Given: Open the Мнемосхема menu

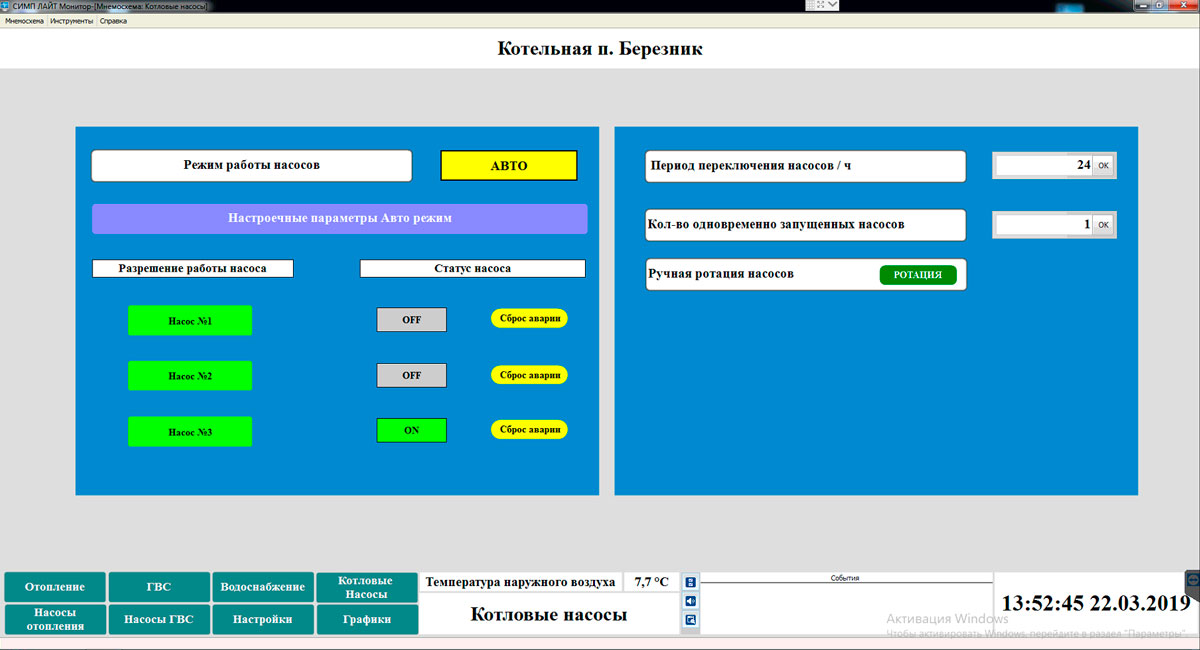Looking at the screenshot, I should pos(25,20).
